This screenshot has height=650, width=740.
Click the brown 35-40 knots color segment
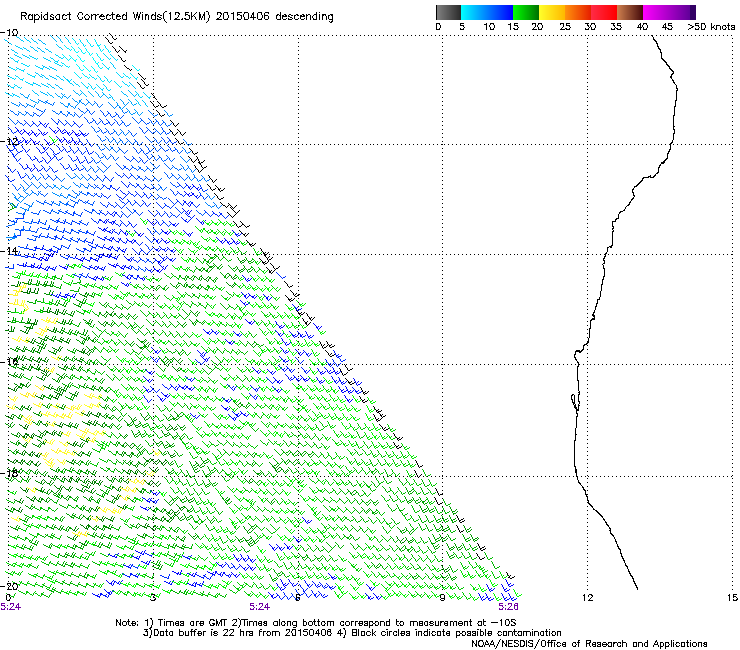coord(630,12)
